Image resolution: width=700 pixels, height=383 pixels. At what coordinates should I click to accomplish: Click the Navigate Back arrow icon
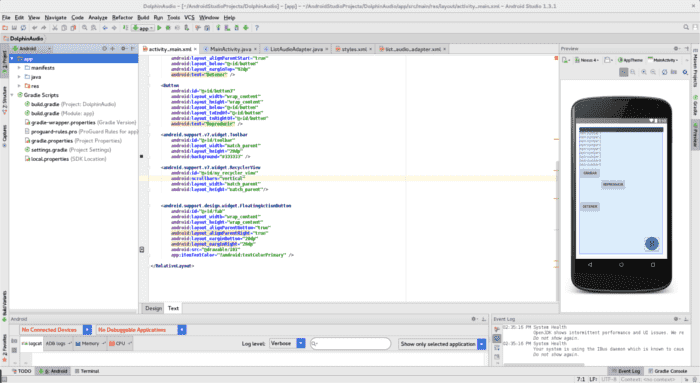click(105, 28)
